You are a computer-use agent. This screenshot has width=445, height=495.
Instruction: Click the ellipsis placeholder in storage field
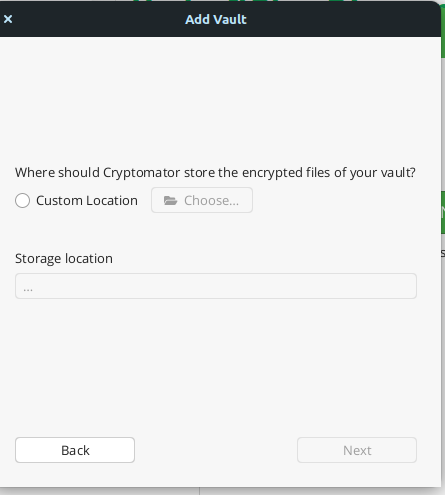click(x=28, y=289)
